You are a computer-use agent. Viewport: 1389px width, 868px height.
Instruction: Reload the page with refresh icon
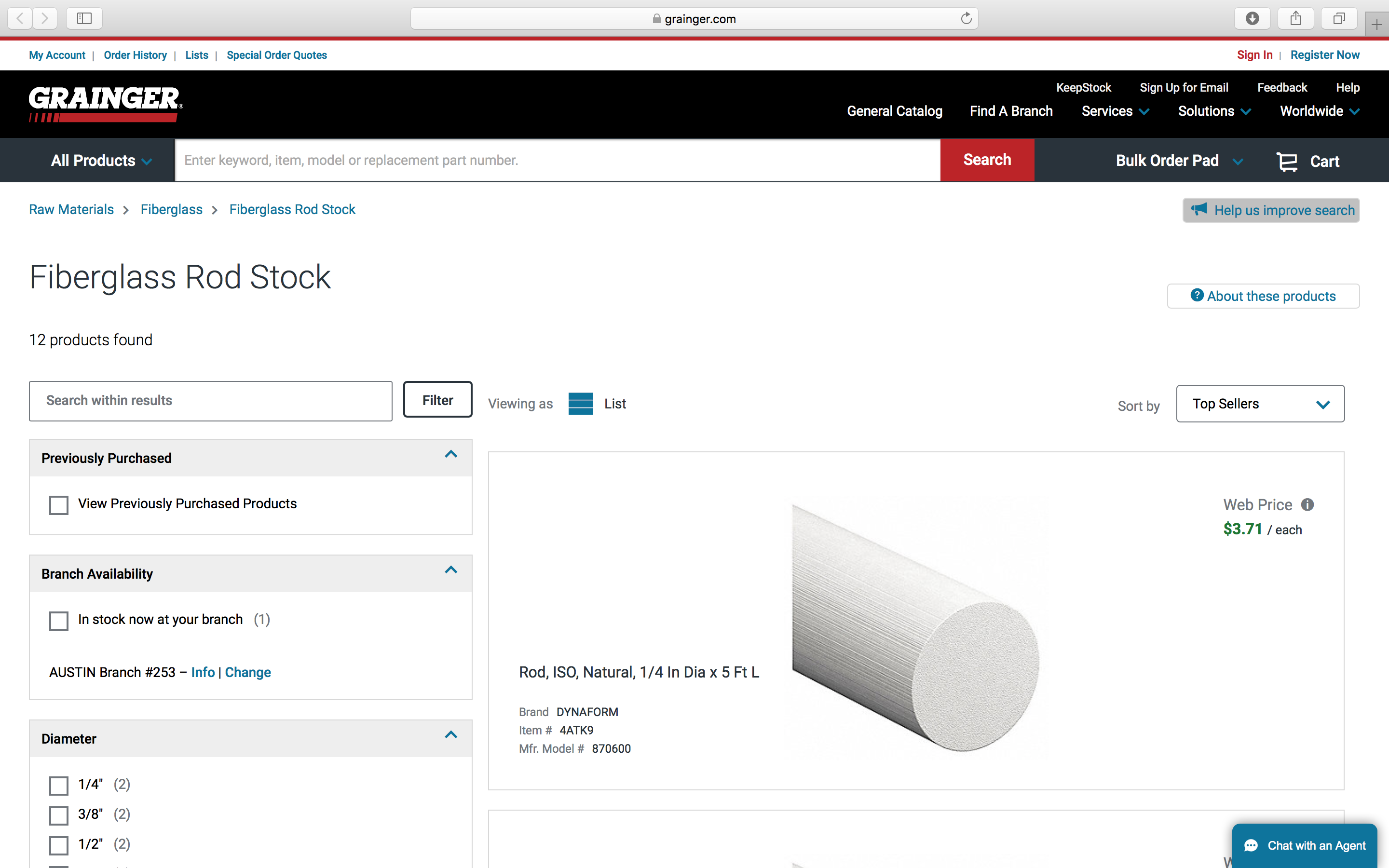click(x=966, y=18)
